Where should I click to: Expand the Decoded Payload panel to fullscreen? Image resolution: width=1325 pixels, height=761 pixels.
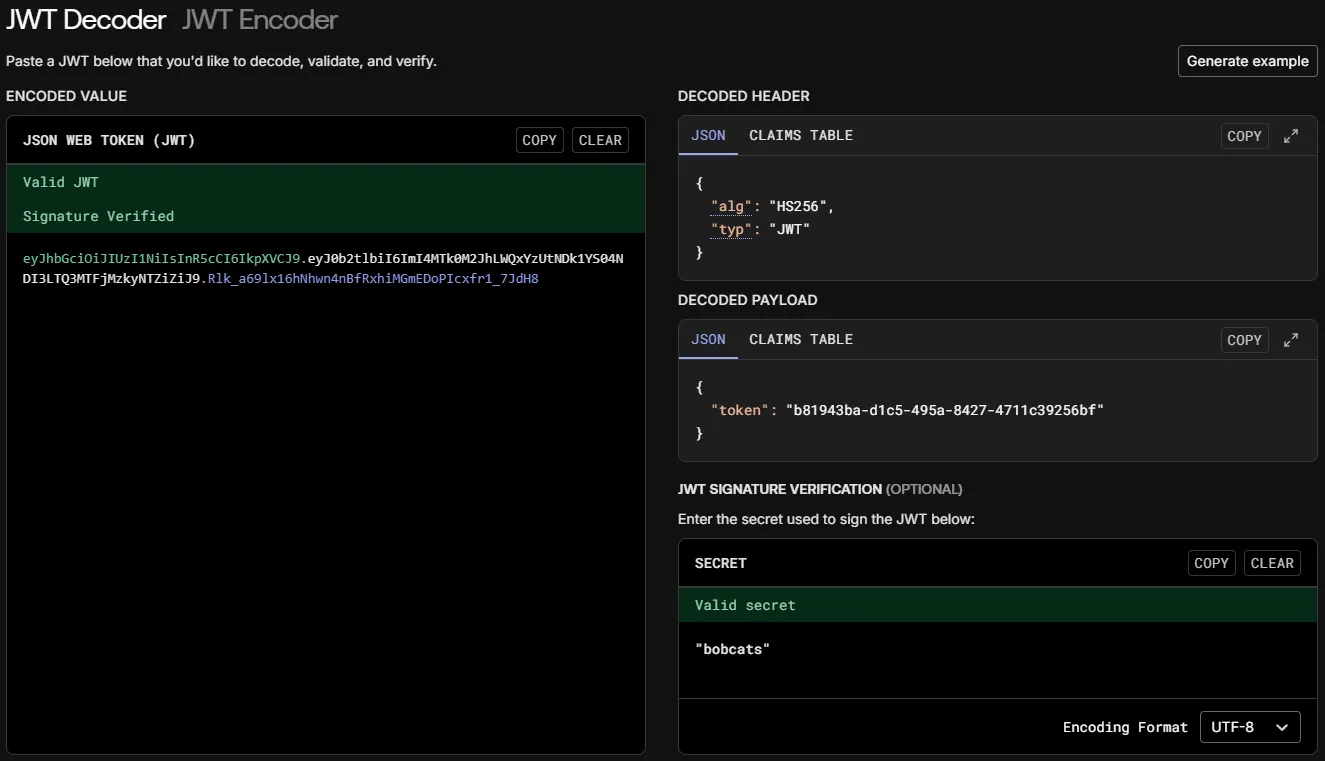point(1291,339)
